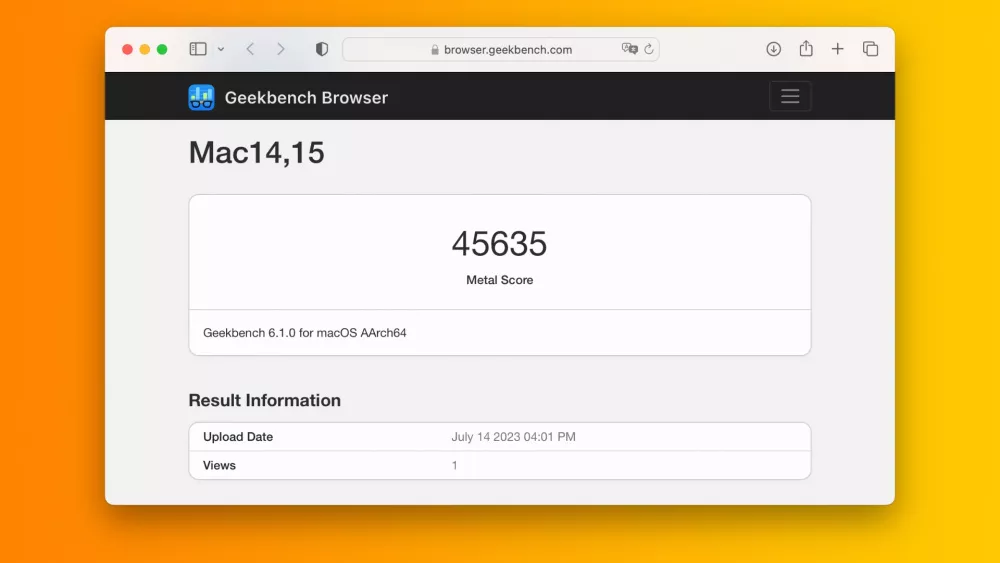Click the Geekbench 6.1.0 for macOS AArch64 text
Viewport: 1000px width, 563px height.
pos(305,333)
